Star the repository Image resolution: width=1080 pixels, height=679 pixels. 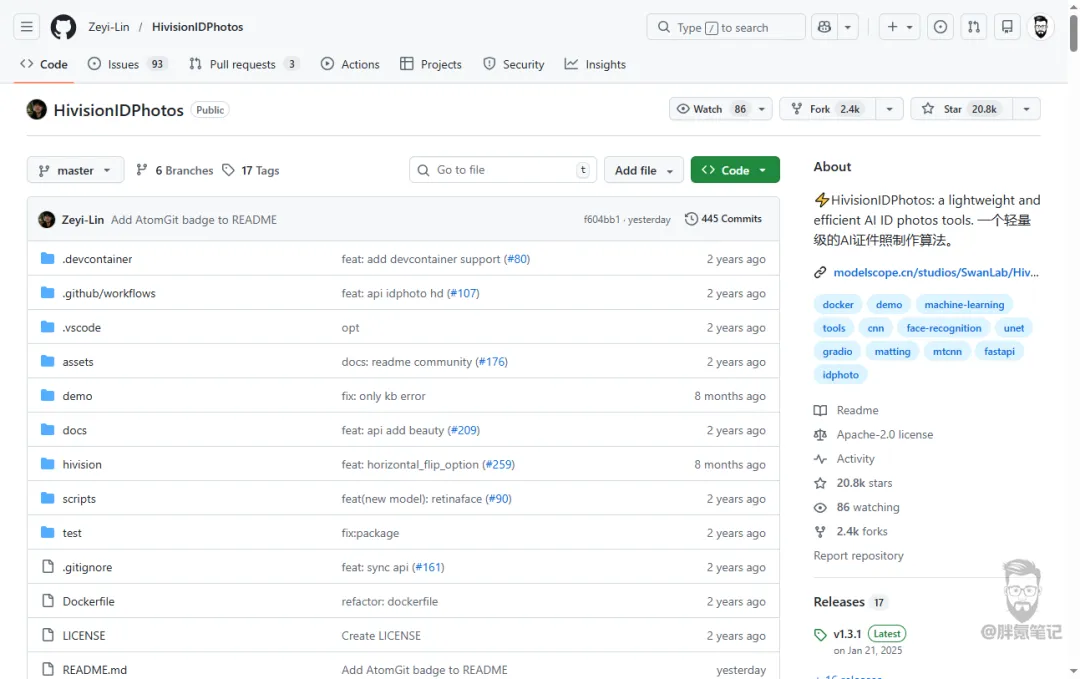tap(962, 109)
